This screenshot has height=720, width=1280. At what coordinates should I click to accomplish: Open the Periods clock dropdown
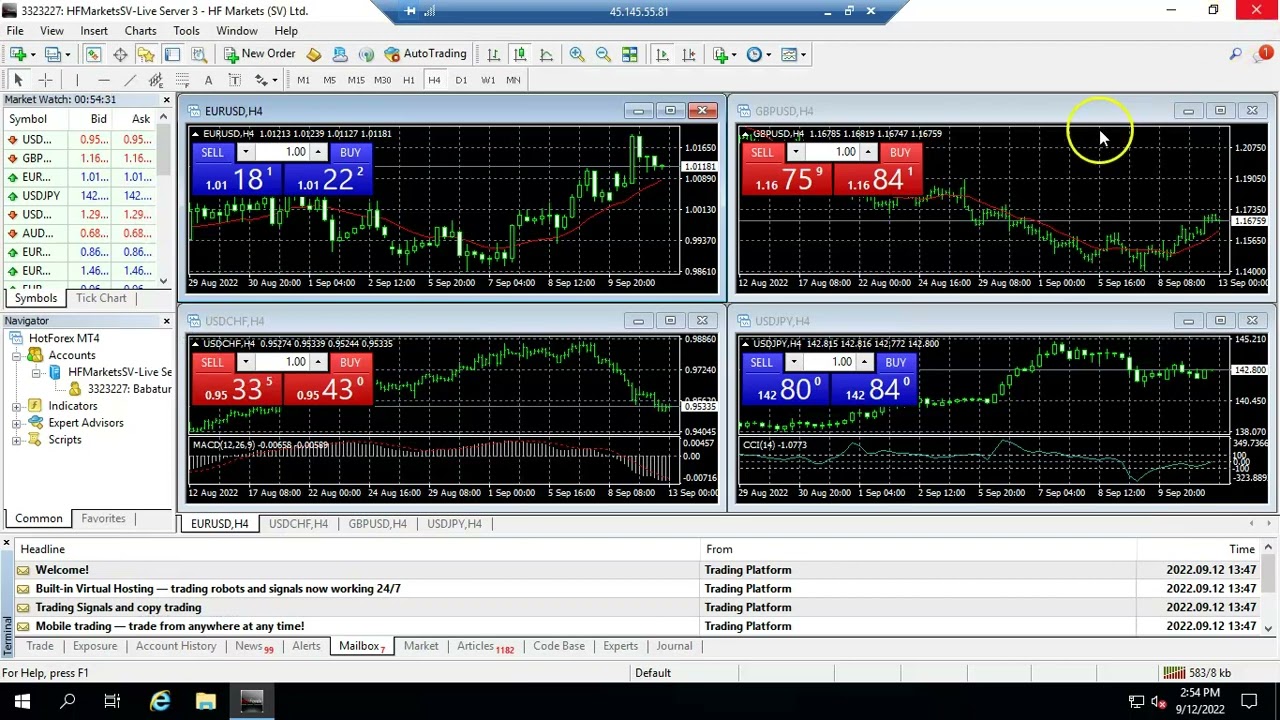point(758,54)
